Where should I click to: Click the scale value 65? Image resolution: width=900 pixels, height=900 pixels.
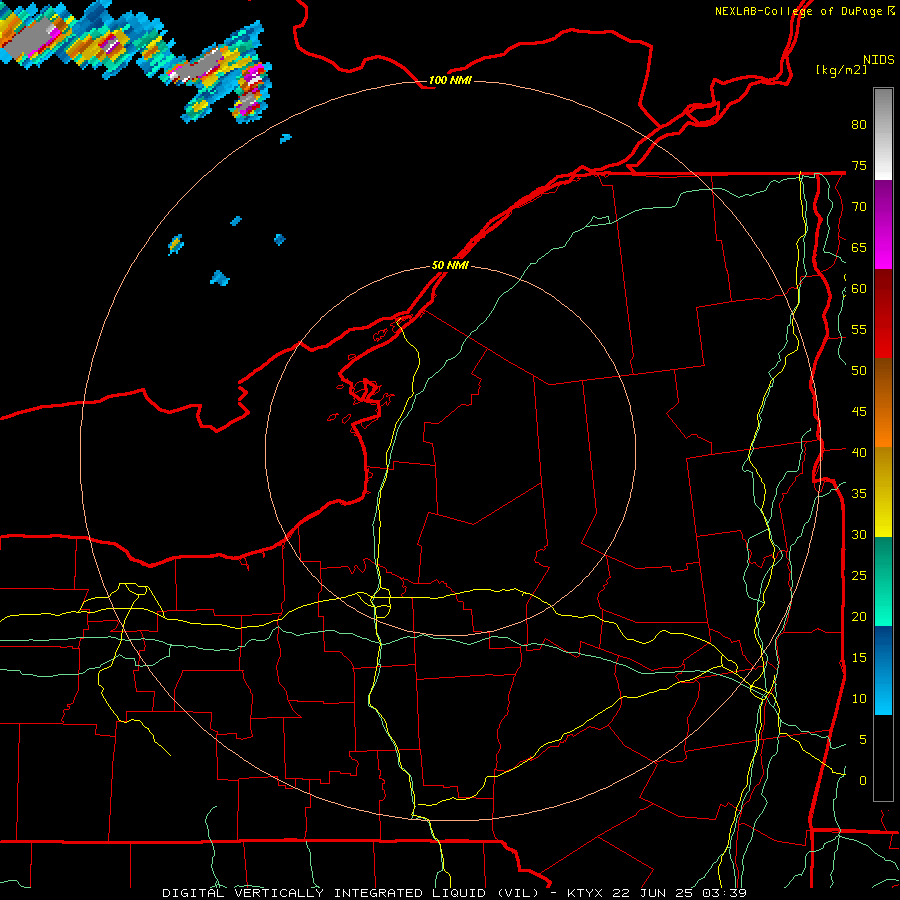click(x=859, y=247)
